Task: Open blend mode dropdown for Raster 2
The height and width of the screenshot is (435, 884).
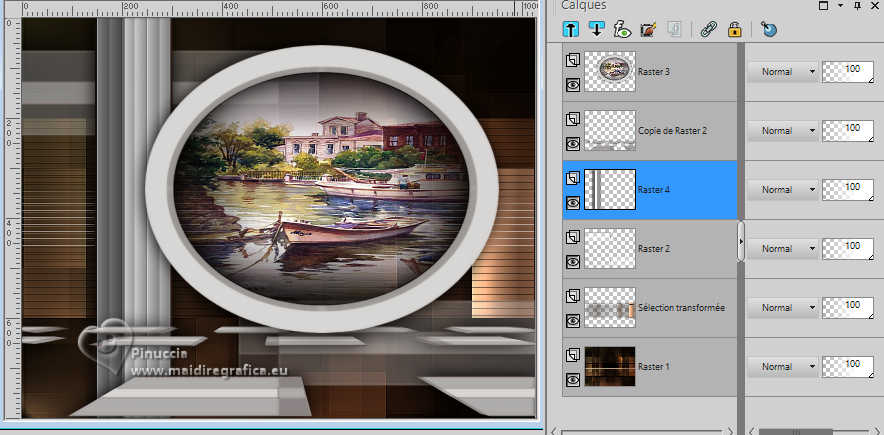Action: coord(783,248)
